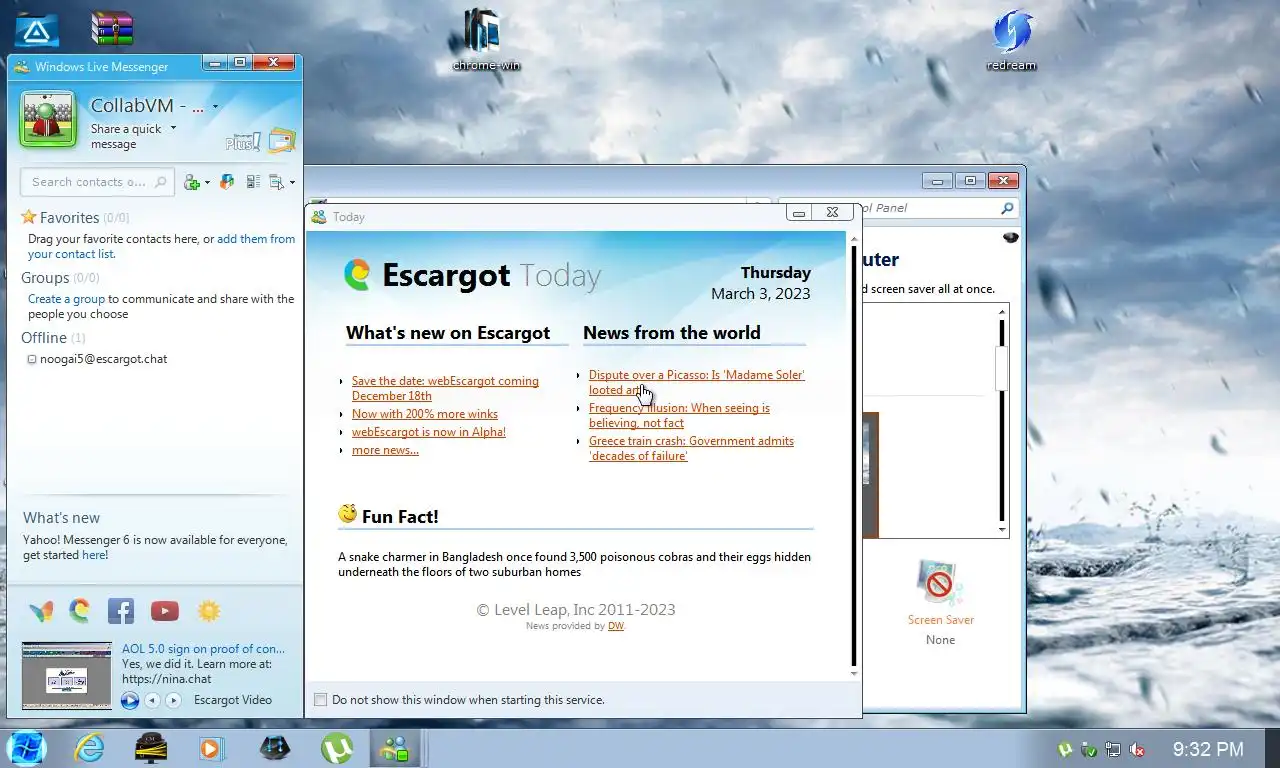Open the 'Greece train crash' news link

[691, 448]
